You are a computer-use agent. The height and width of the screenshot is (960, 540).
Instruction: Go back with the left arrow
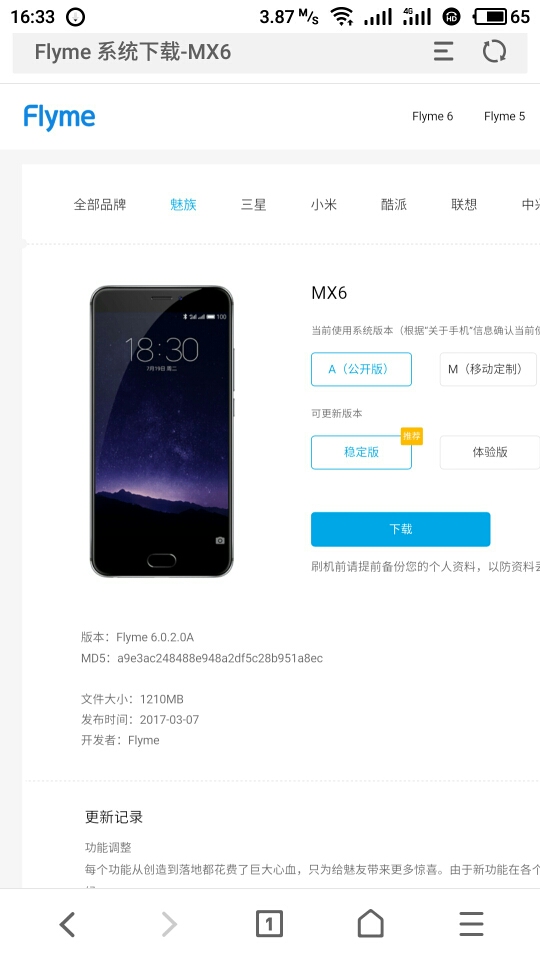pyautogui.click(x=67, y=924)
